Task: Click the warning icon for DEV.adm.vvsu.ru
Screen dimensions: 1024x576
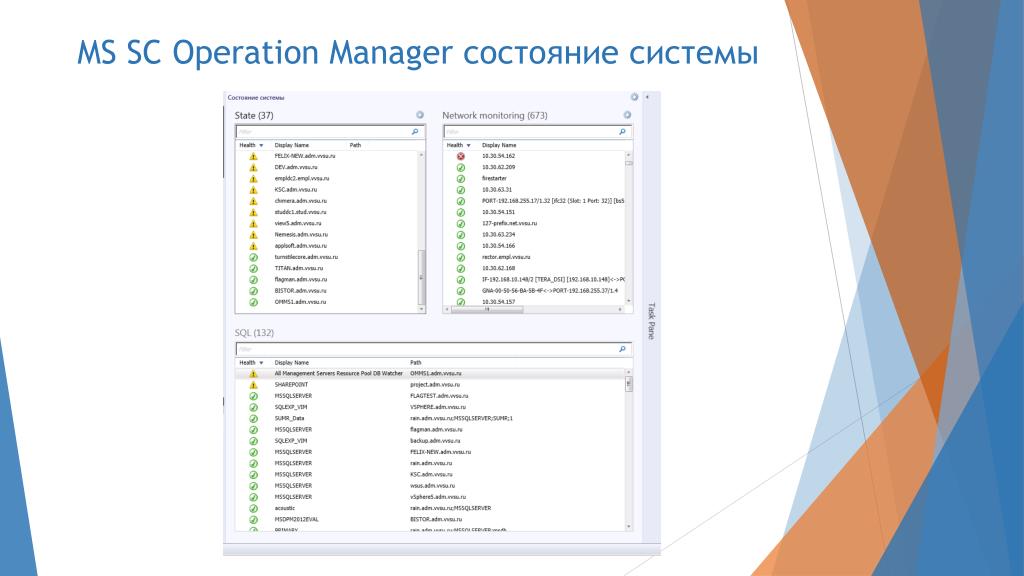Action: tap(253, 168)
